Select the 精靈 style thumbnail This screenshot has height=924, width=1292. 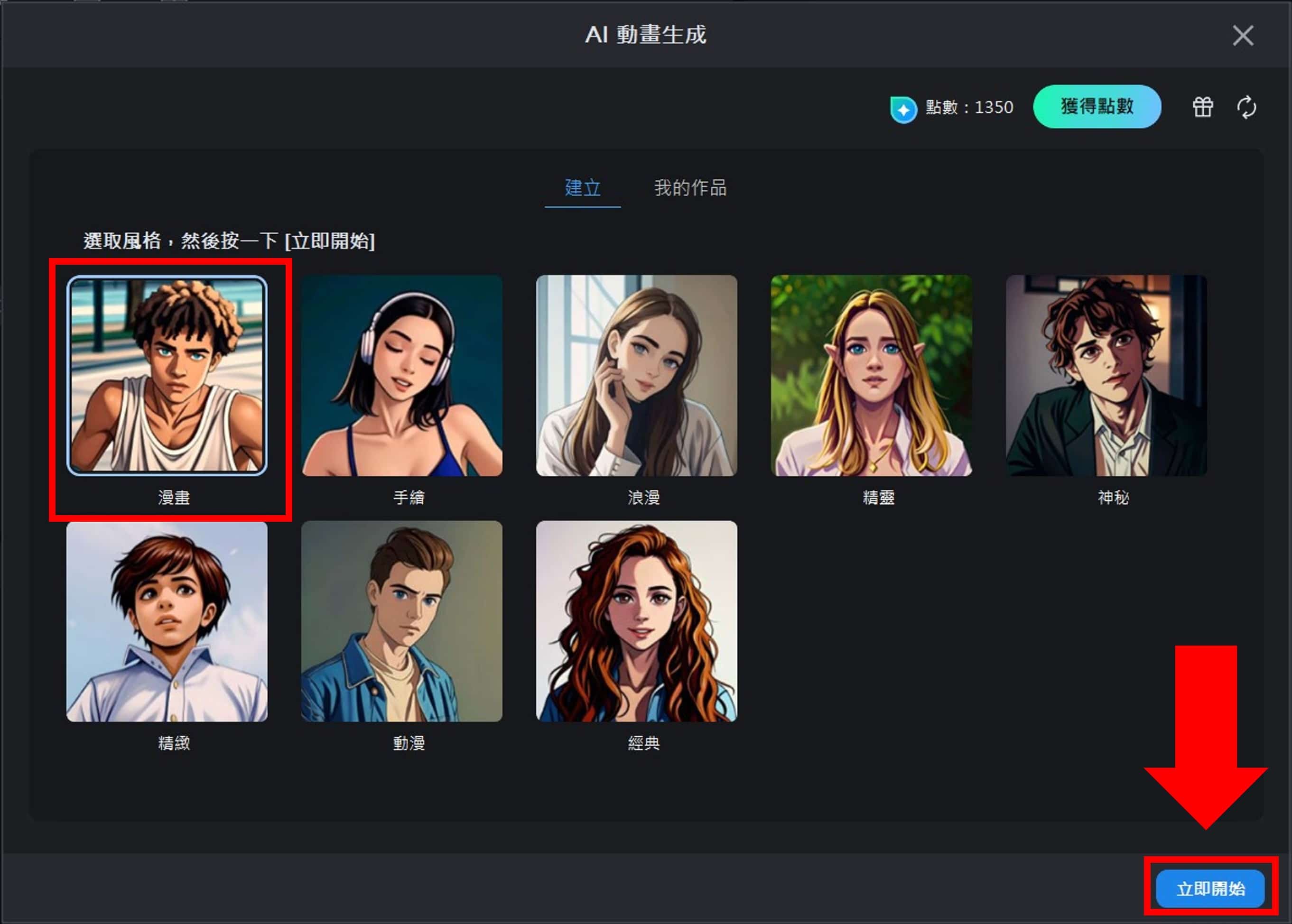872,376
